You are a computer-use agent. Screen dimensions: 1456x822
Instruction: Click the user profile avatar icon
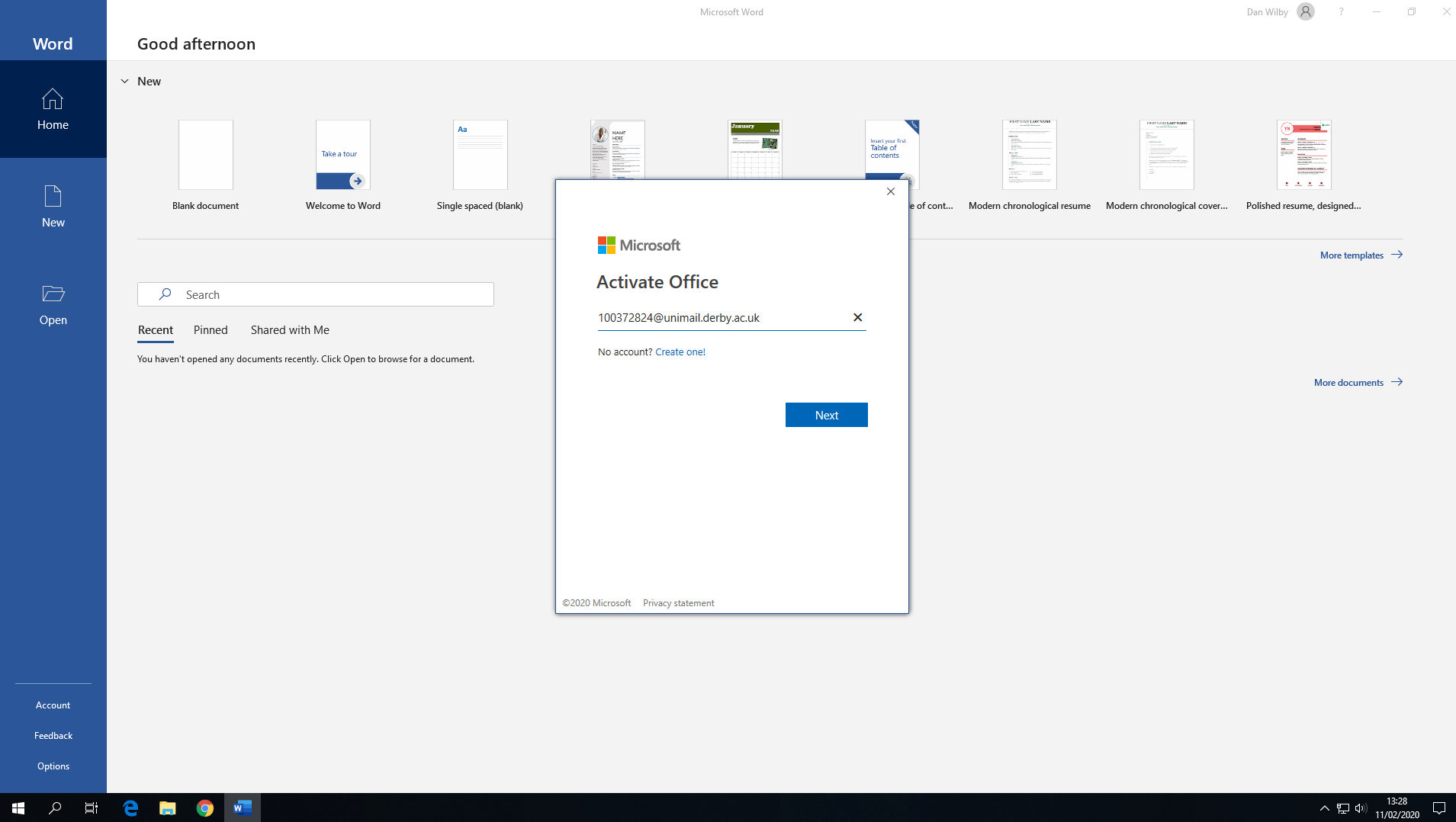1306,12
